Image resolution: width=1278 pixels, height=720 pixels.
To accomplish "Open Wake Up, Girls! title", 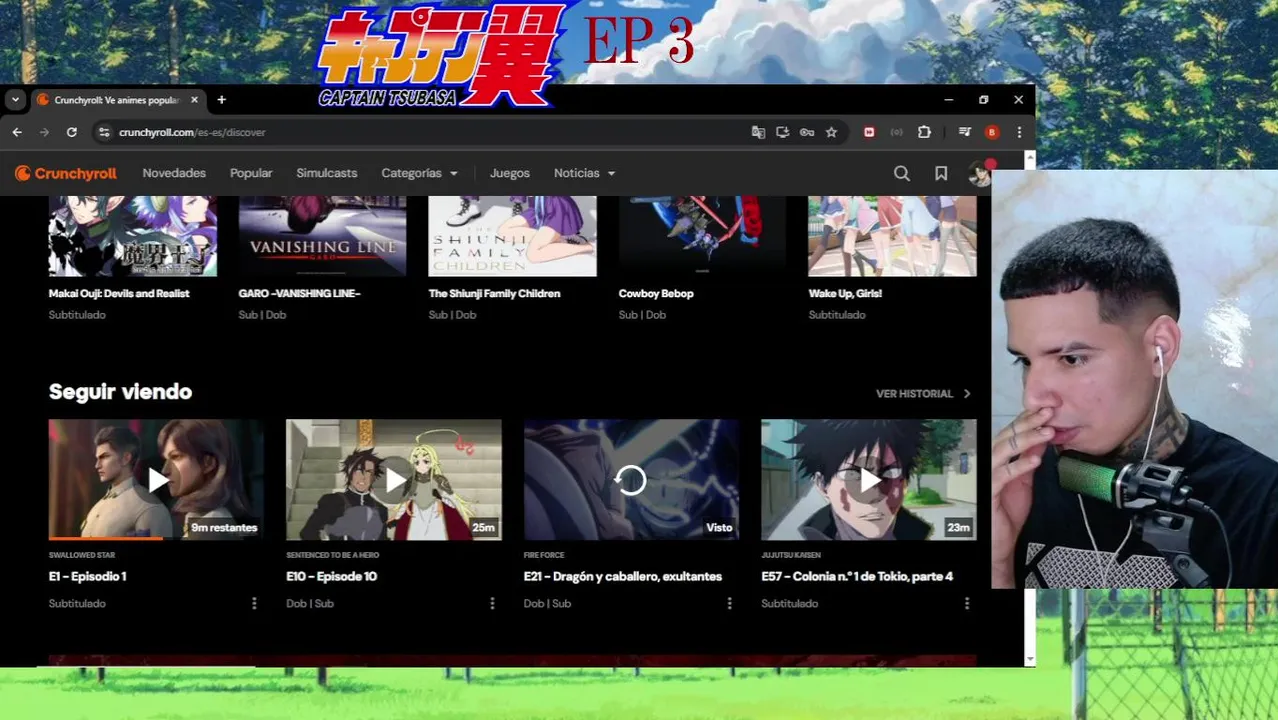I will tap(845, 293).
